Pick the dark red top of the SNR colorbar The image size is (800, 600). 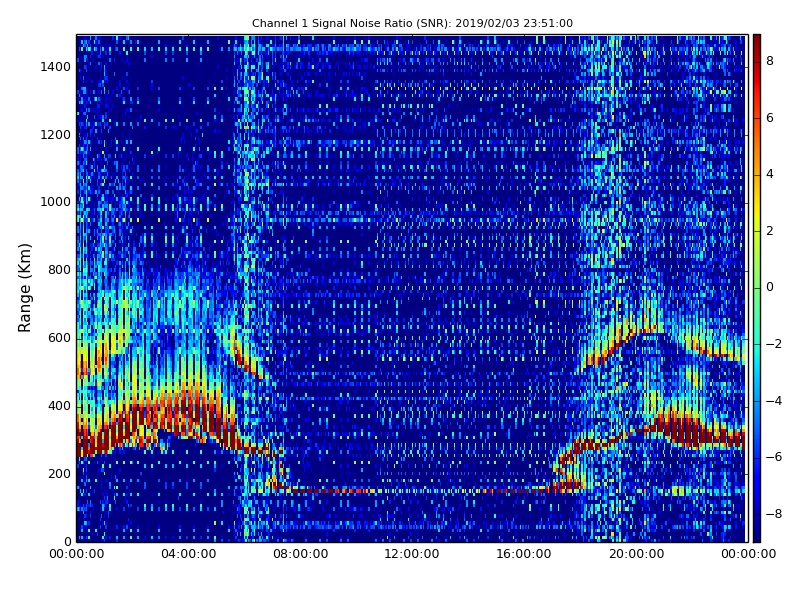coord(757,41)
